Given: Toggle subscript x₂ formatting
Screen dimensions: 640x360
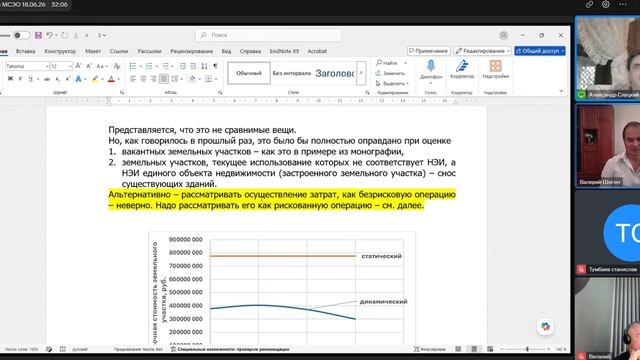Looking at the screenshot, I should coord(58,79).
